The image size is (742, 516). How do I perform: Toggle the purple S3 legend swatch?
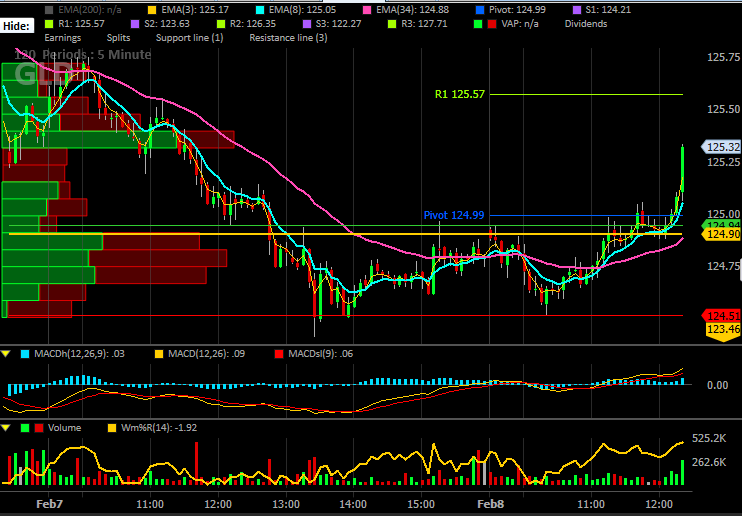[306, 24]
